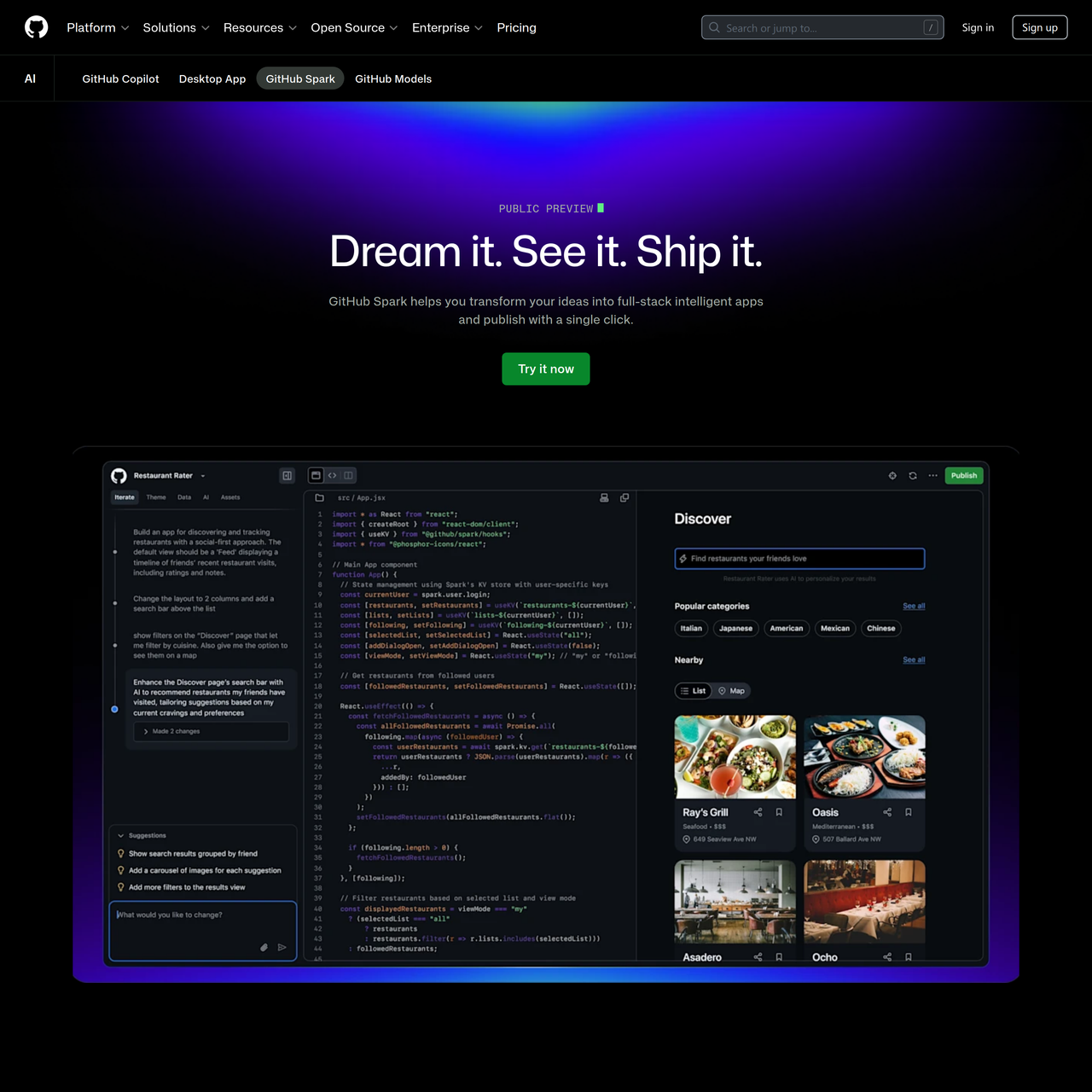1092x1092 pixels.
Task: Click the Search or jump to field
Action: click(x=822, y=27)
